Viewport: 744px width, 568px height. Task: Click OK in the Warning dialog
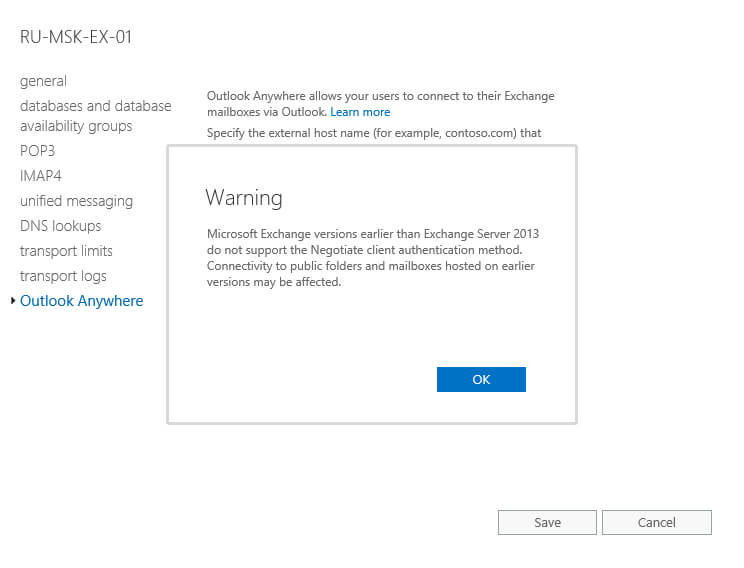481,379
